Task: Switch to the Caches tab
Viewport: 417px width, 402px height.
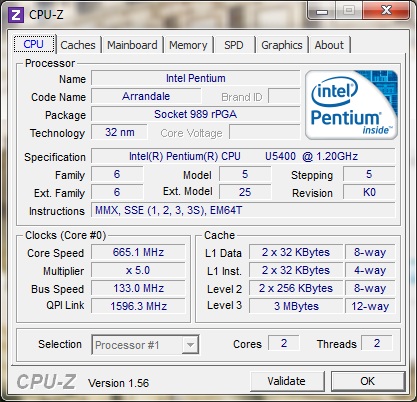Action: click(78, 45)
